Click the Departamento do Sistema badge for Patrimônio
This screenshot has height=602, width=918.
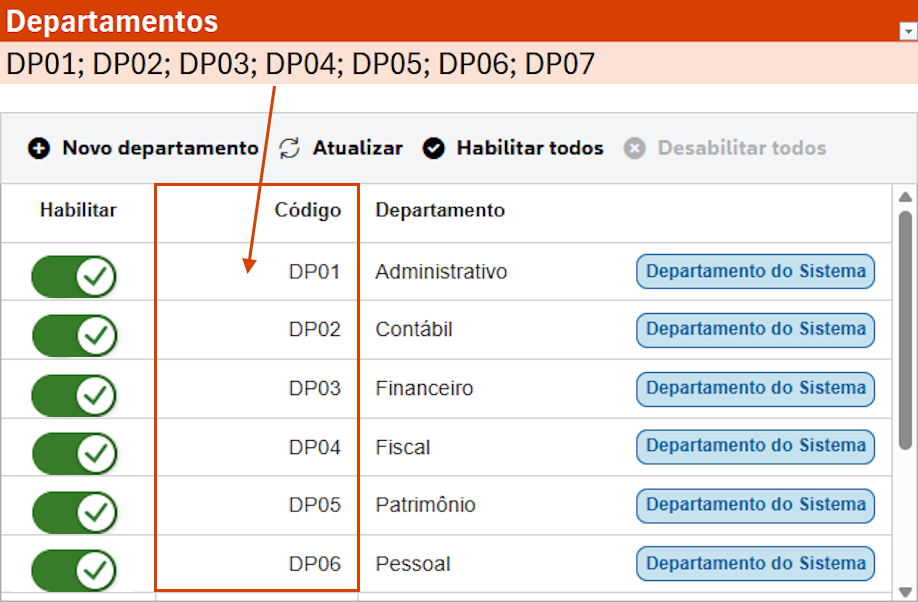[x=755, y=505]
